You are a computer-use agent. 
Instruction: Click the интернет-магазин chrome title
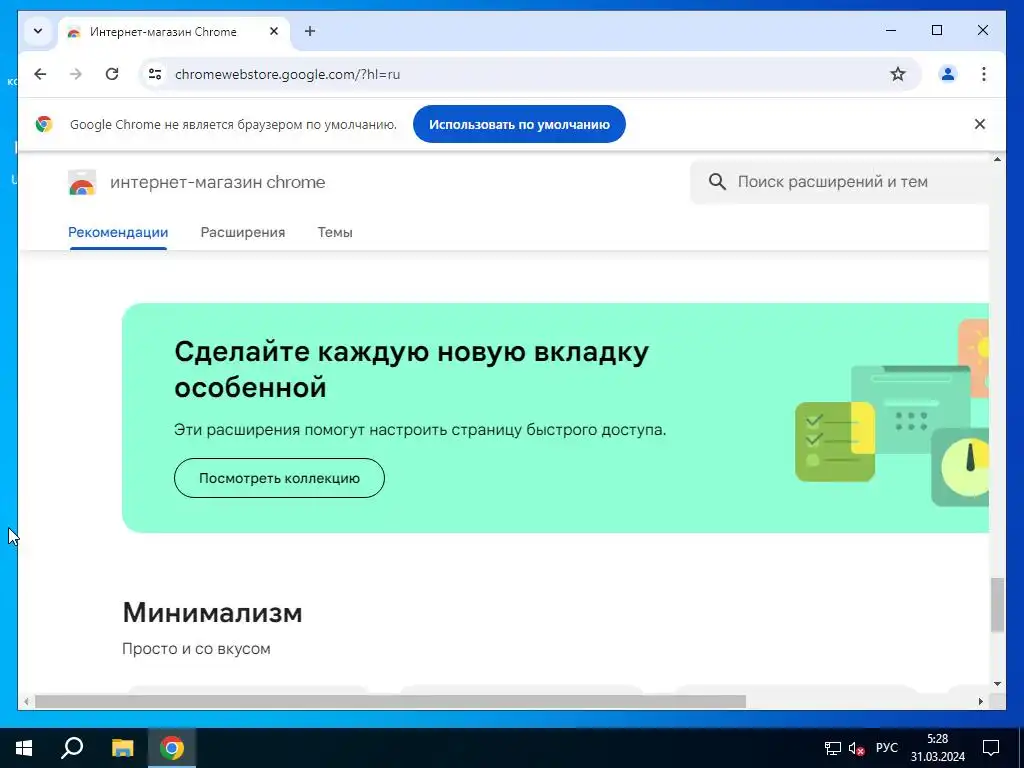(x=217, y=182)
